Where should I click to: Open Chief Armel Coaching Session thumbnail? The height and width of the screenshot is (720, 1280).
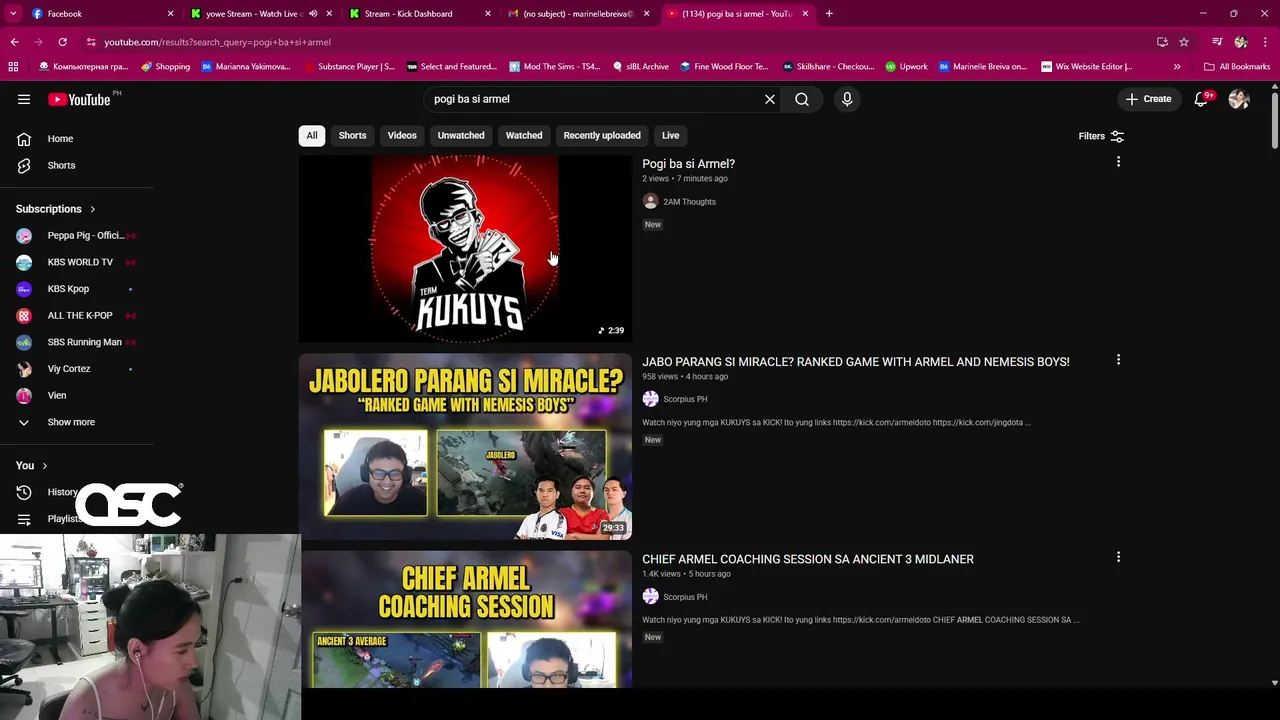click(465, 620)
